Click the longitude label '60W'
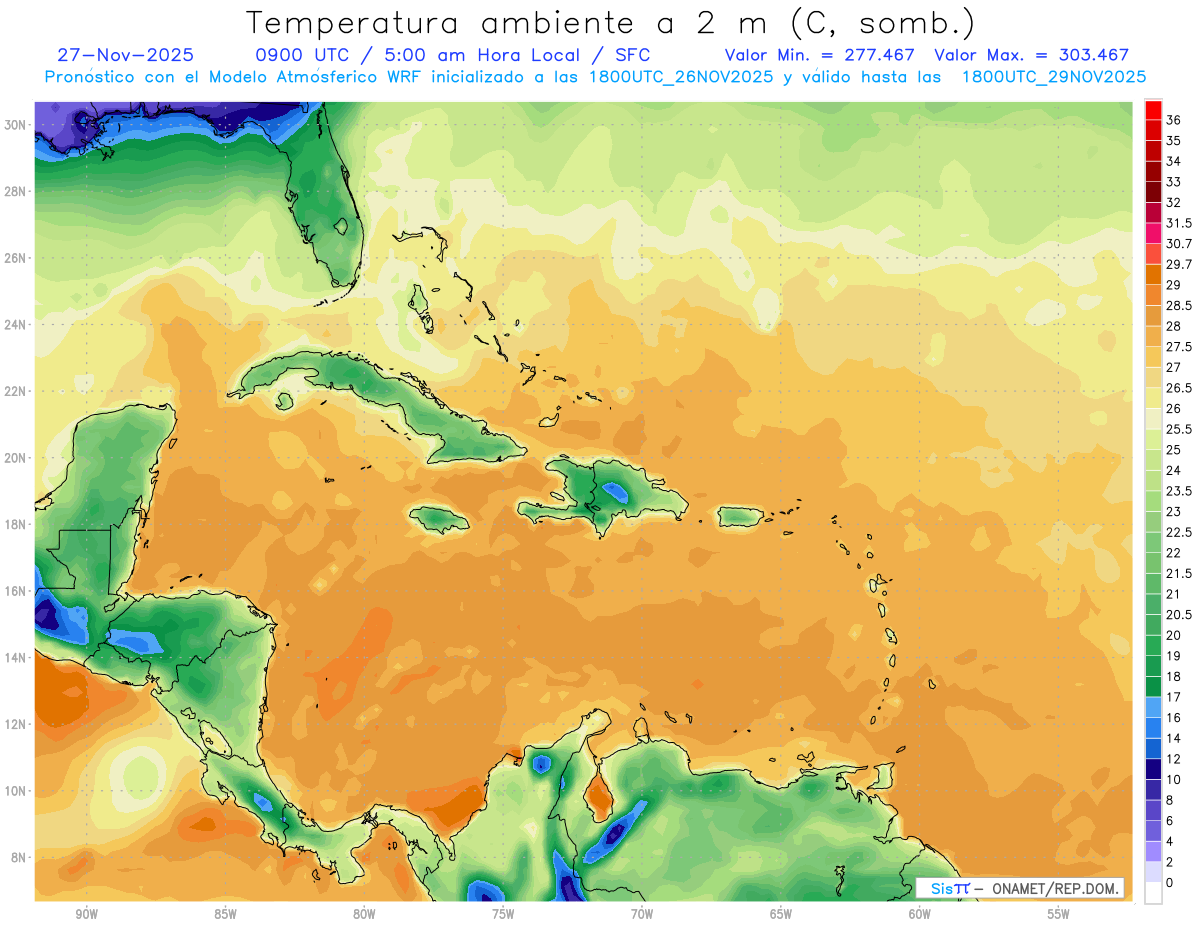 point(920,915)
